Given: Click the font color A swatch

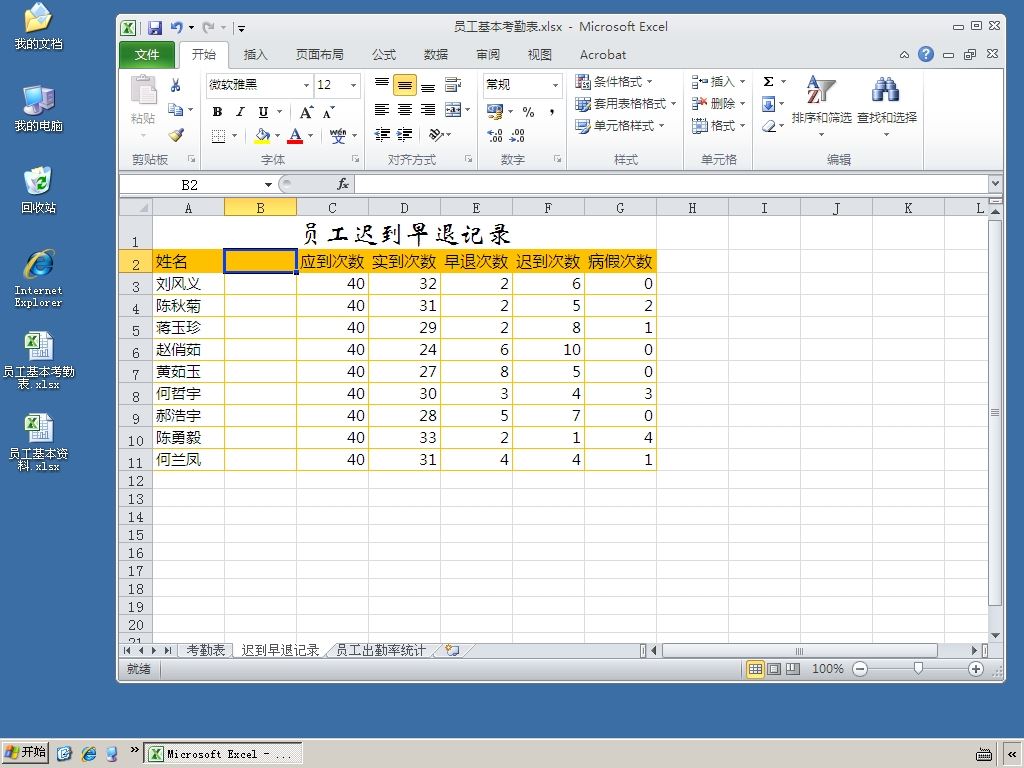Looking at the screenshot, I should tap(295, 135).
